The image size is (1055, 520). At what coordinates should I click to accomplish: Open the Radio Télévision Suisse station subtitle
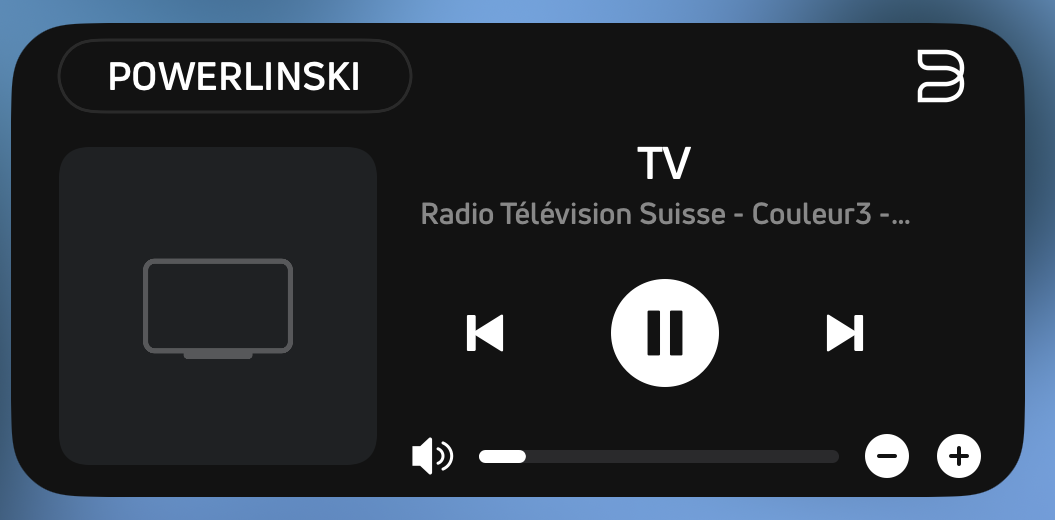point(665,215)
